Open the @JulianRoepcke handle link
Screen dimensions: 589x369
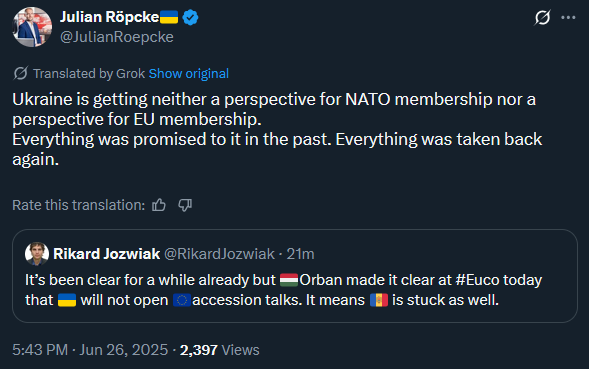pyautogui.click(x=117, y=37)
